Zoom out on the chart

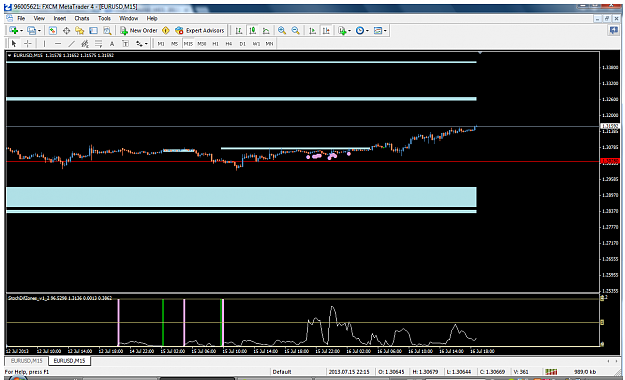(x=295, y=31)
